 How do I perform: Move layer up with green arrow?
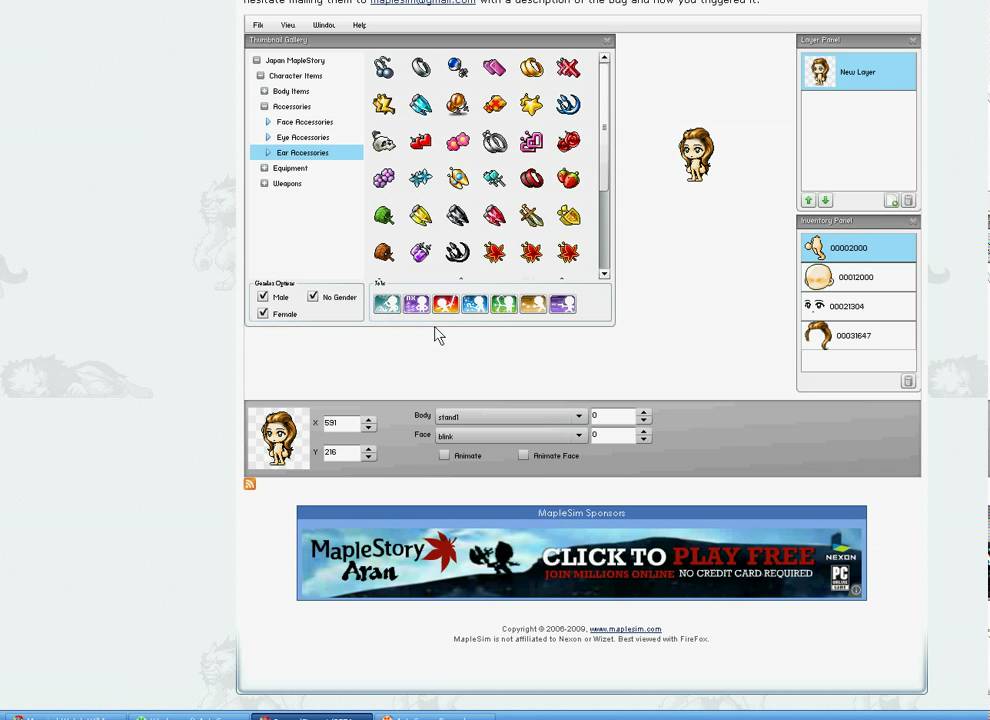pos(809,200)
